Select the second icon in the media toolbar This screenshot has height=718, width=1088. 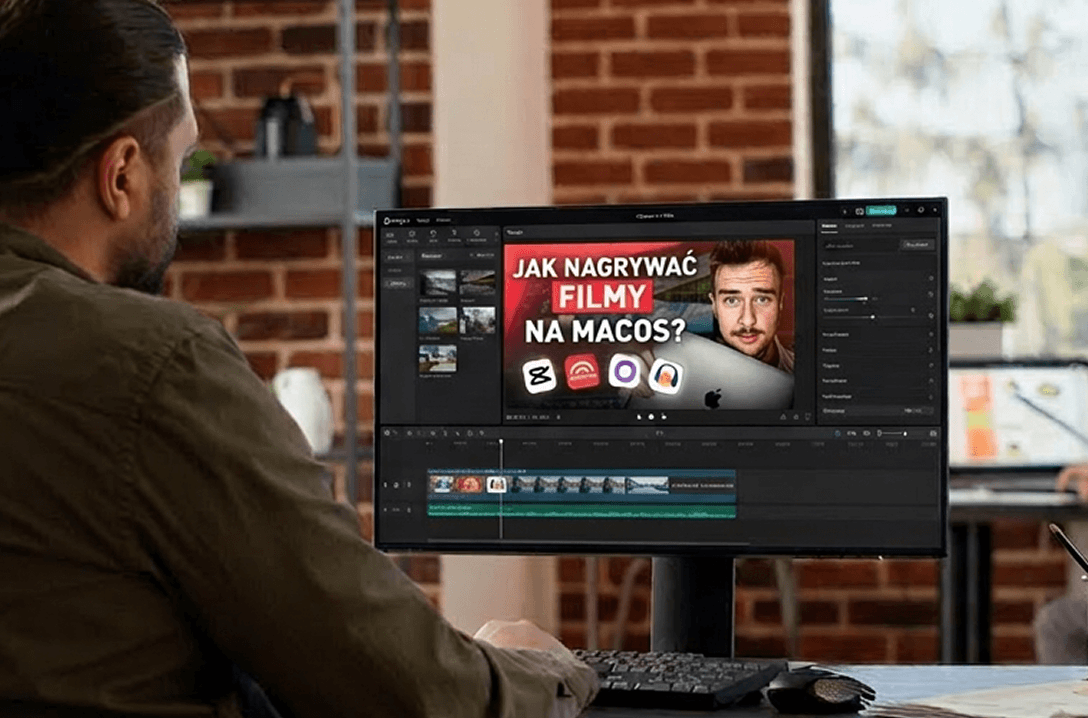pos(412,236)
